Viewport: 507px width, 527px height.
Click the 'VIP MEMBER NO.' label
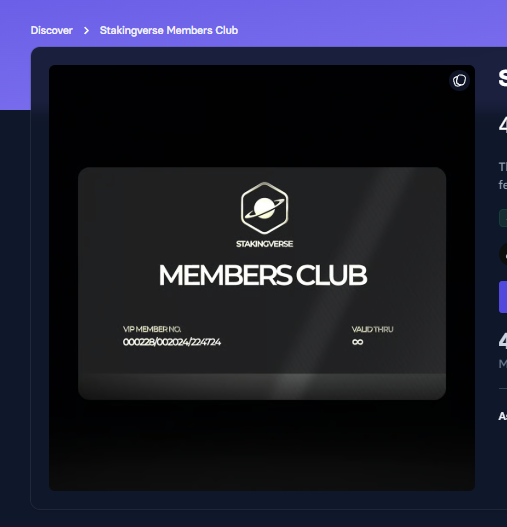(152, 329)
